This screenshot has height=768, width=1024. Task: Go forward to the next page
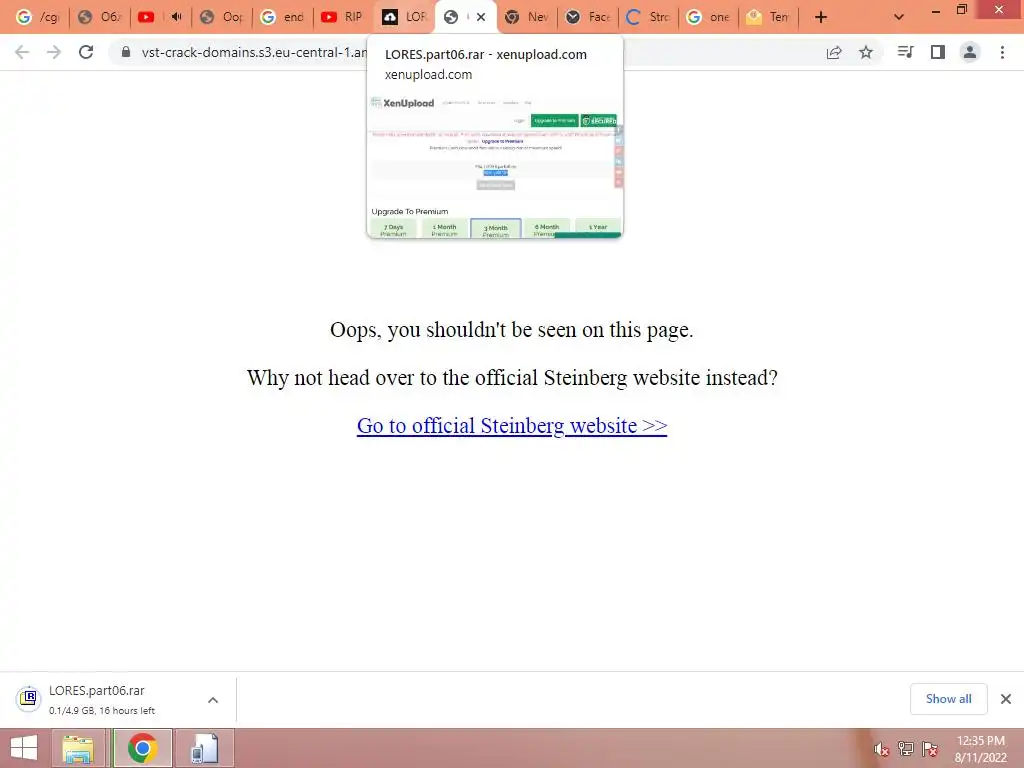tap(54, 52)
